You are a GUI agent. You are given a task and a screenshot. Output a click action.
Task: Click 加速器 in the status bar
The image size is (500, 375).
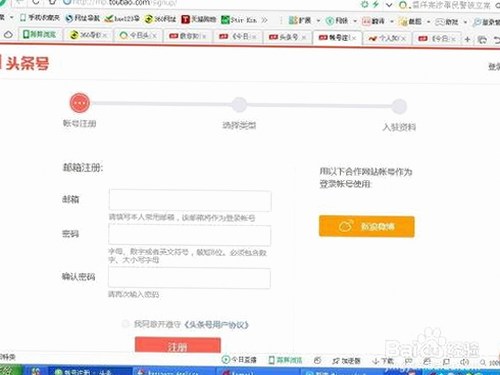(347, 361)
